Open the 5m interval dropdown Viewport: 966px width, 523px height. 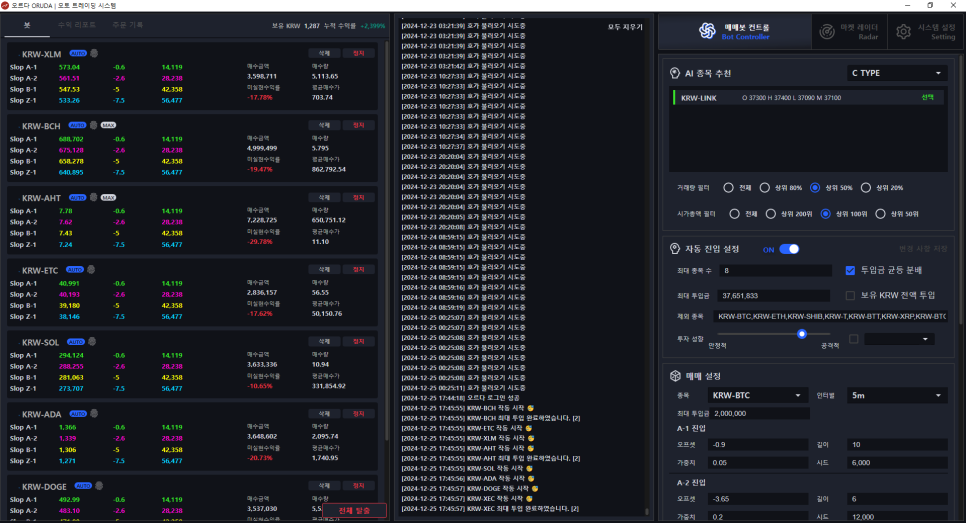(x=896, y=396)
